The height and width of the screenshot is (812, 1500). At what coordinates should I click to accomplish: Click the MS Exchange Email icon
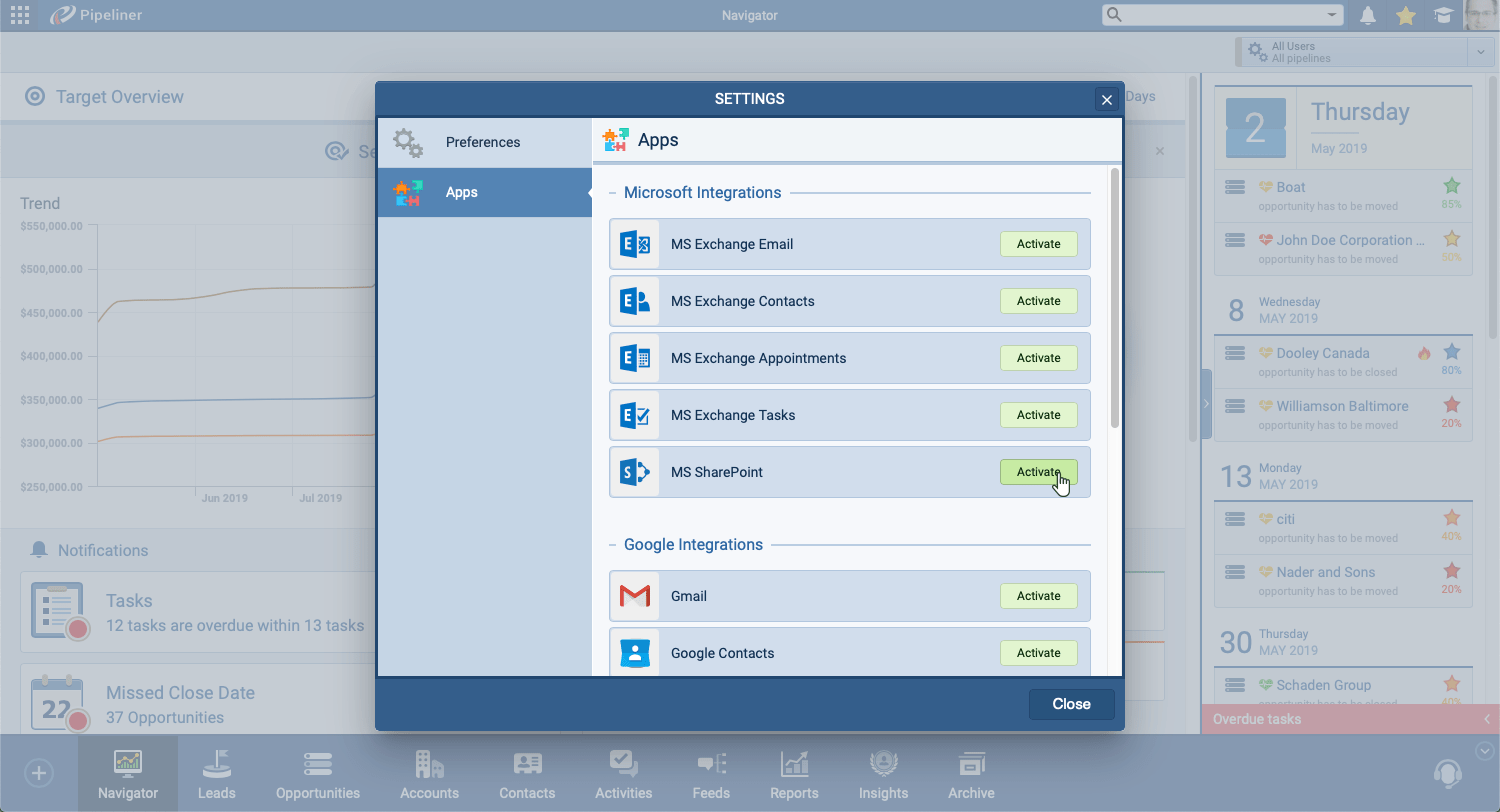tap(635, 244)
